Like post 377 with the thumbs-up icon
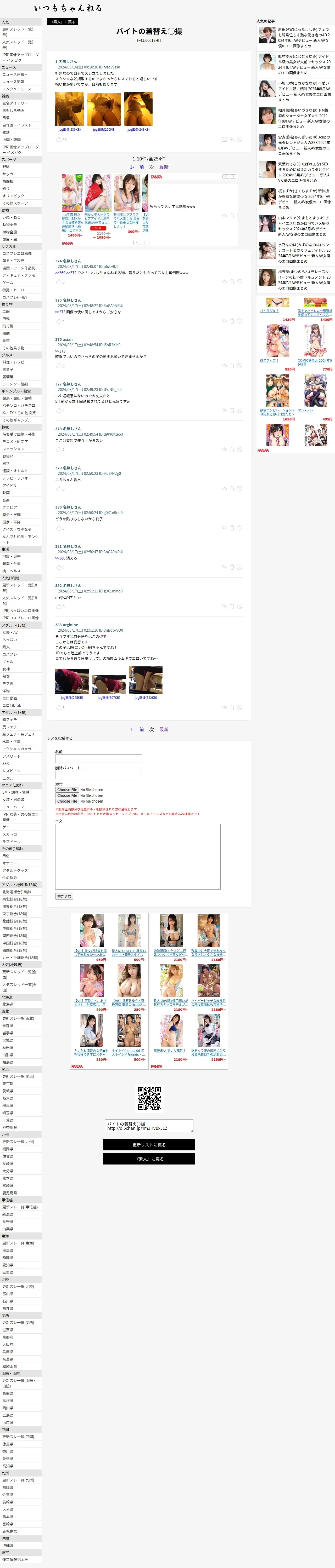The width and height of the screenshot is (335, 1568). 59,410
